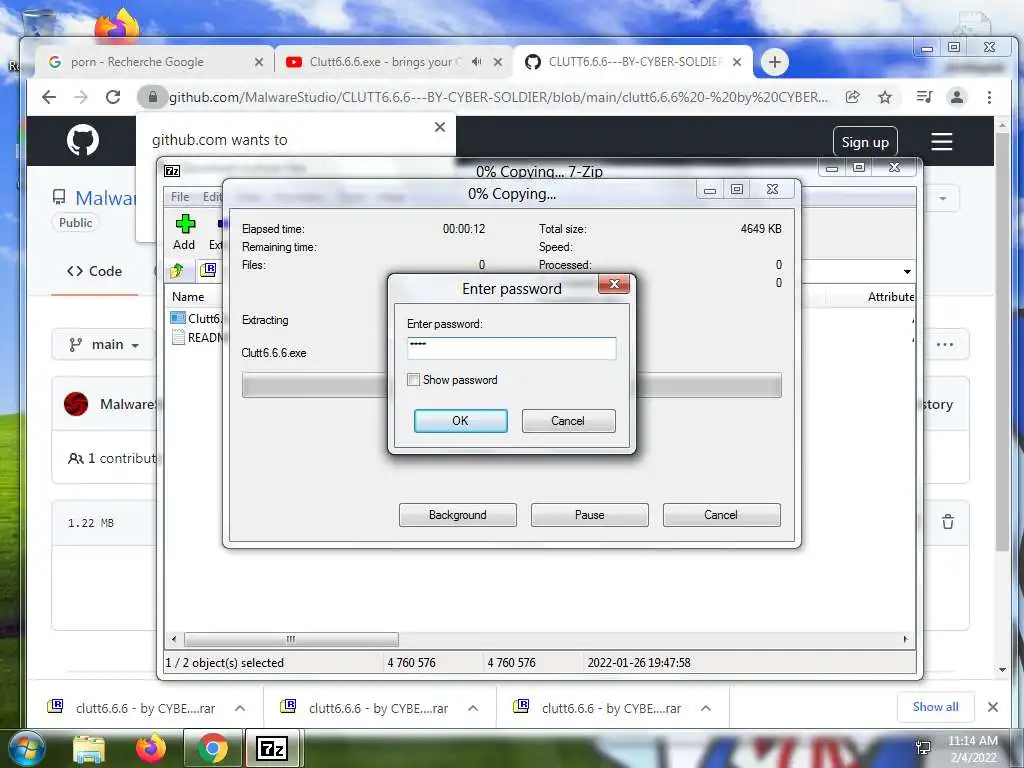Focus the Enter password text field
1024x768 pixels.
[x=511, y=348]
